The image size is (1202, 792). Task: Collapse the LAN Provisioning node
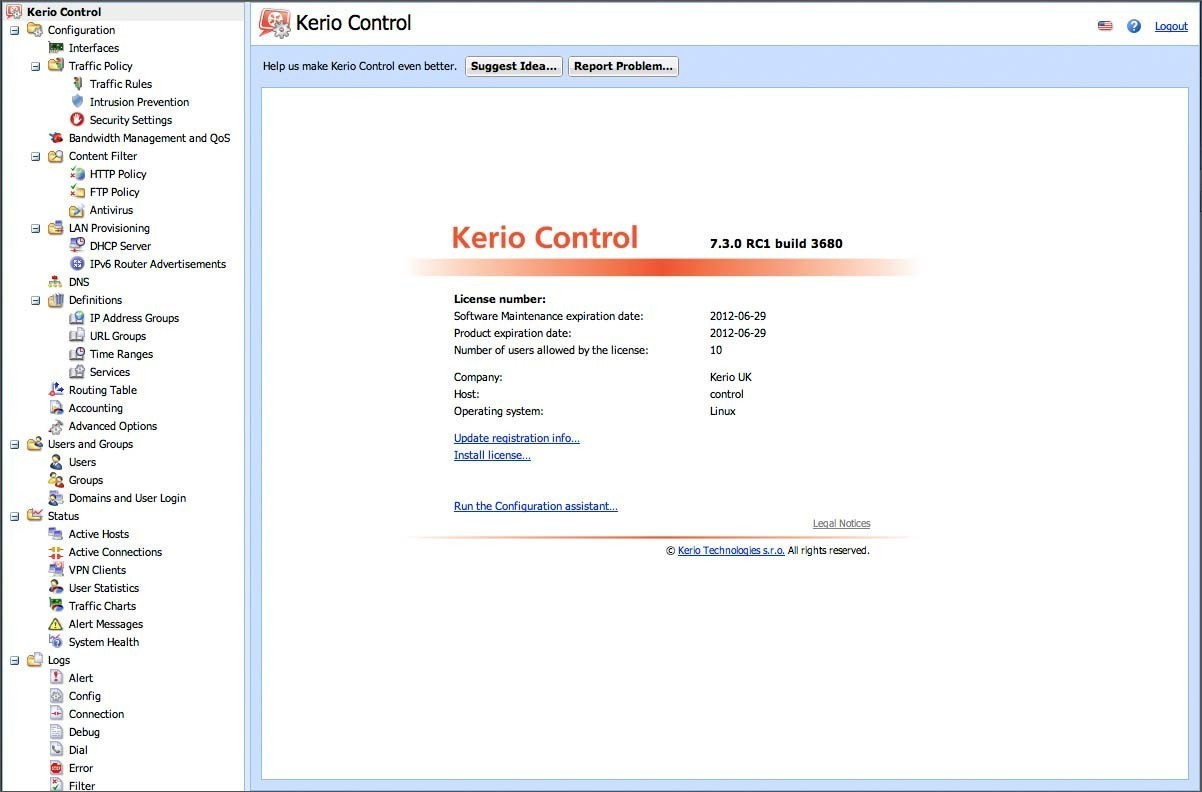(x=35, y=228)
